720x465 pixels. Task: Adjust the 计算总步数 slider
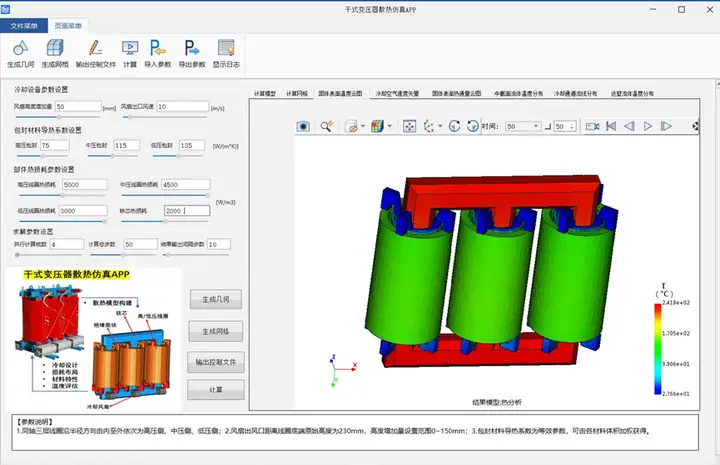pyautogui.click(x=123, y=255)
